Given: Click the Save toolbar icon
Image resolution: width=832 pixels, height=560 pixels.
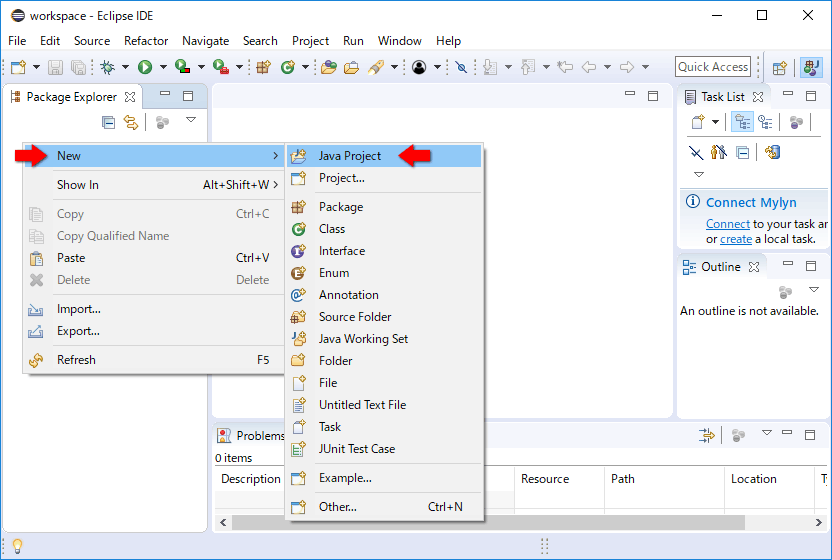Looking at the screenshot, I should pos(55,67).
